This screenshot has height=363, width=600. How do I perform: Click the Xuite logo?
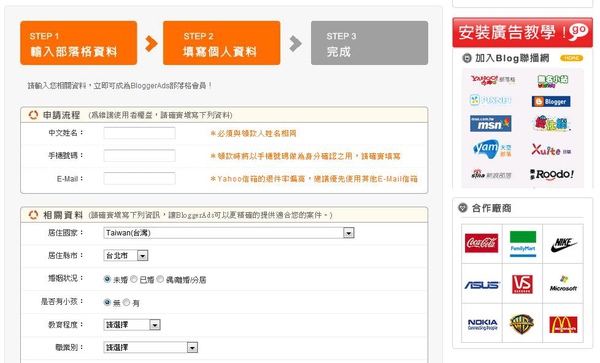[551, 150]
